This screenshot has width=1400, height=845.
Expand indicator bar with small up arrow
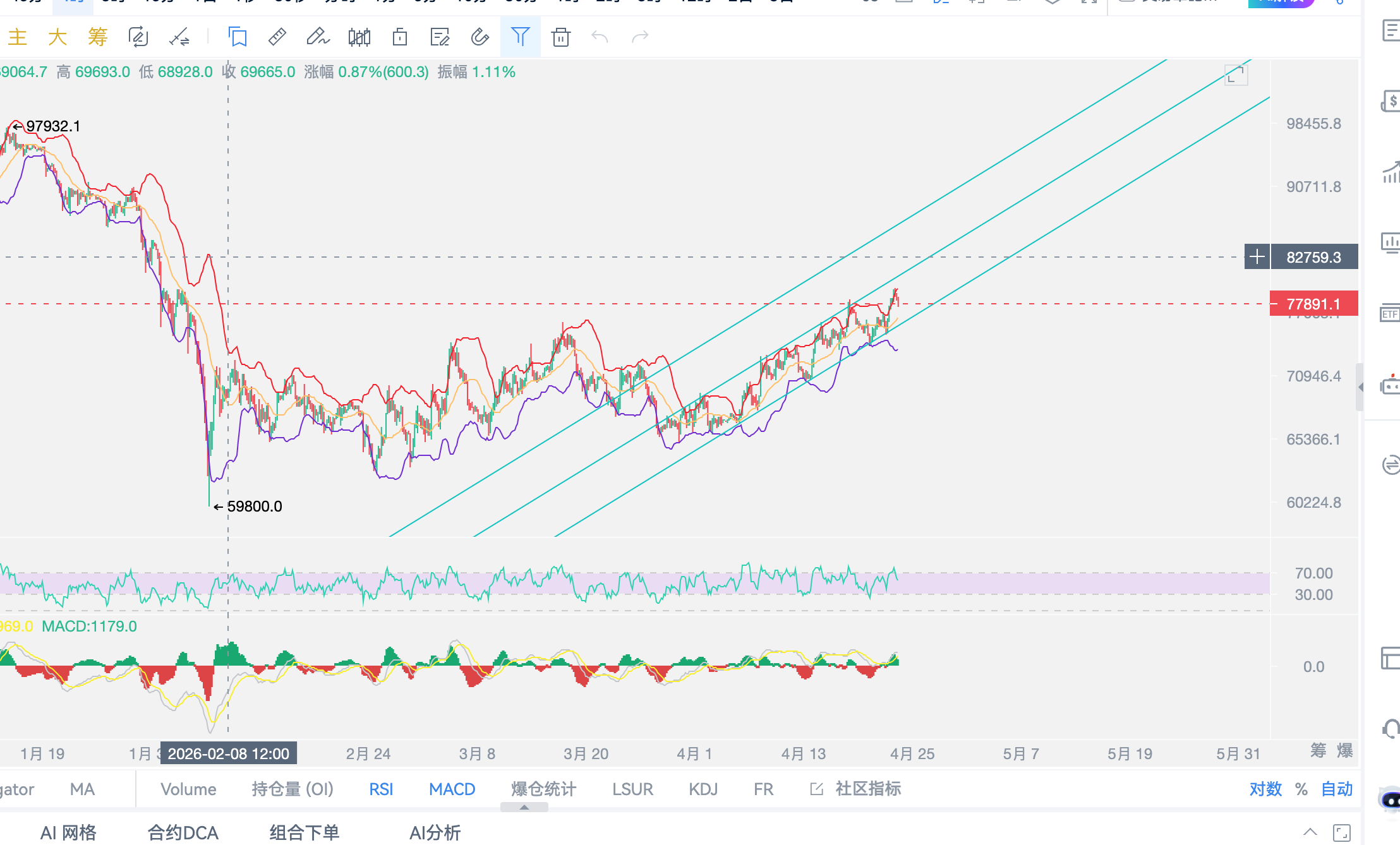(x=524, y=807)
